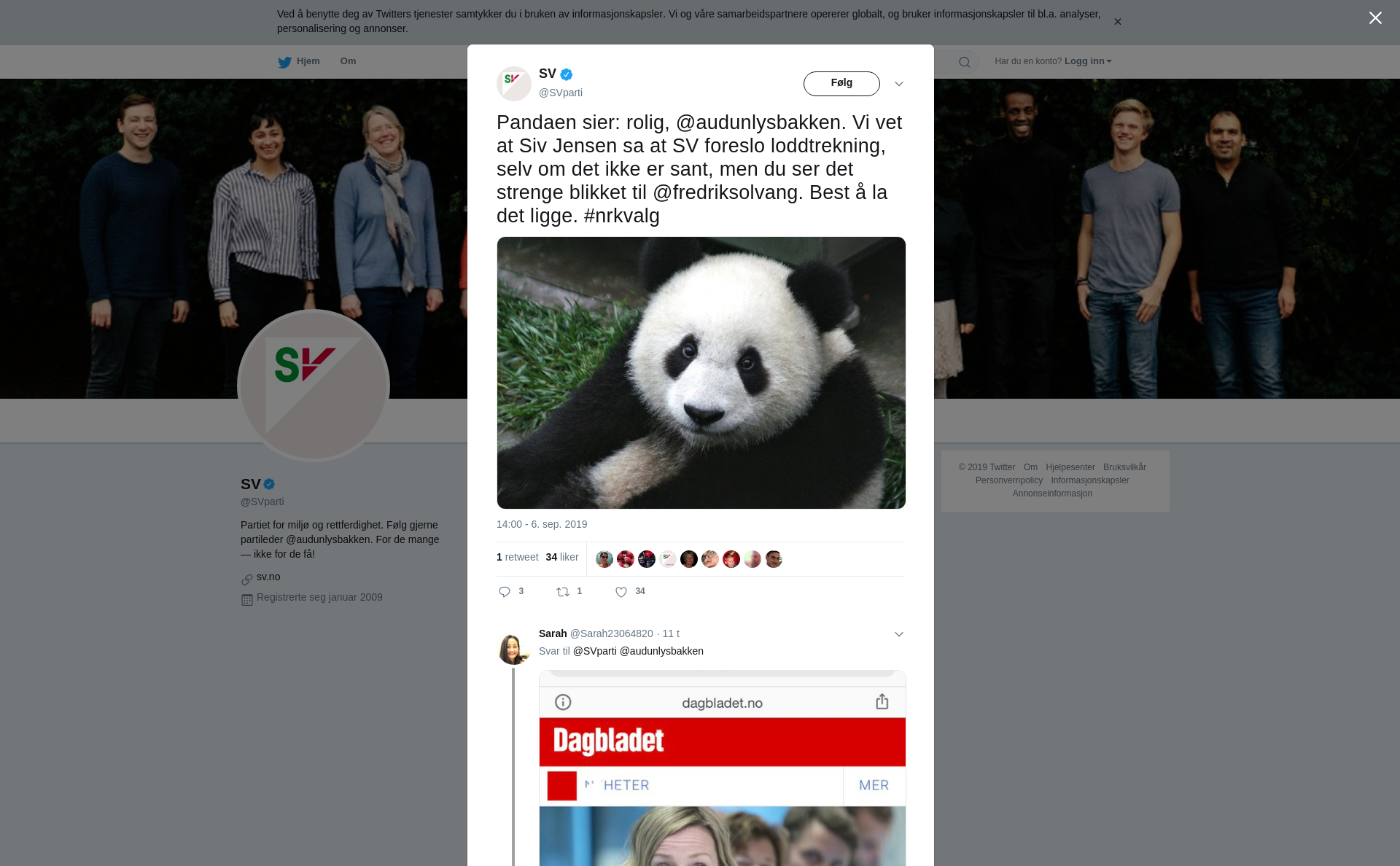Like the tweet with the heart icon
This screenshot has height=866, width=1400.
(x=621, y=592)
